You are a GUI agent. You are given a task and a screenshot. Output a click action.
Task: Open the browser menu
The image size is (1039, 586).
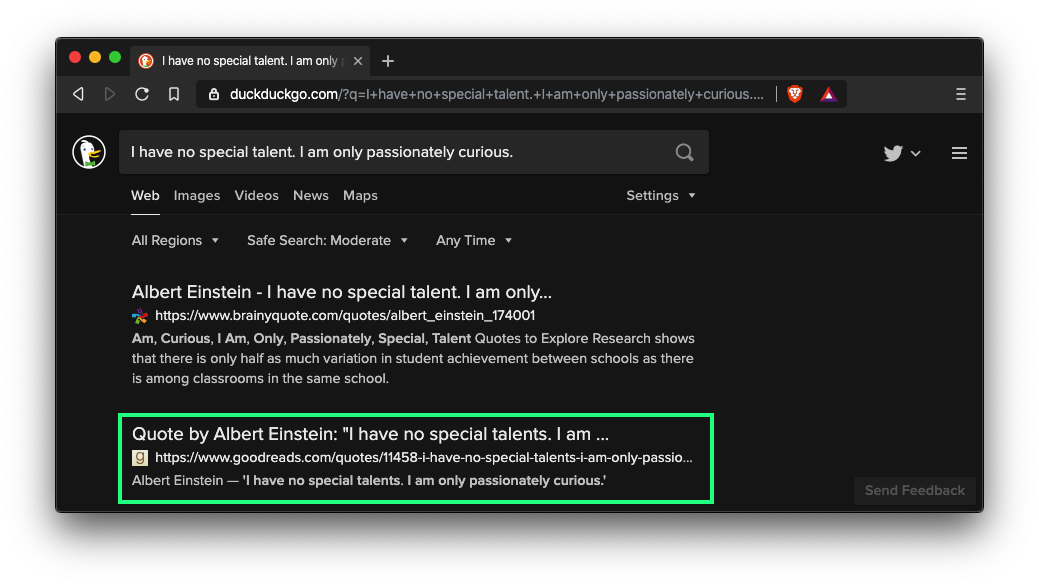961,93
